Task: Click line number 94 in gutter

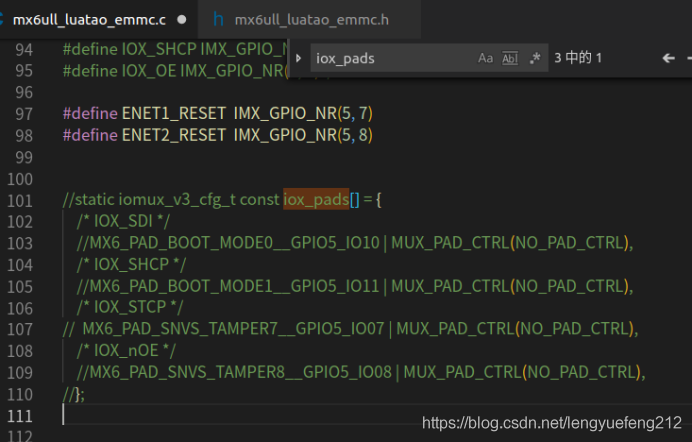Action: 24,50
